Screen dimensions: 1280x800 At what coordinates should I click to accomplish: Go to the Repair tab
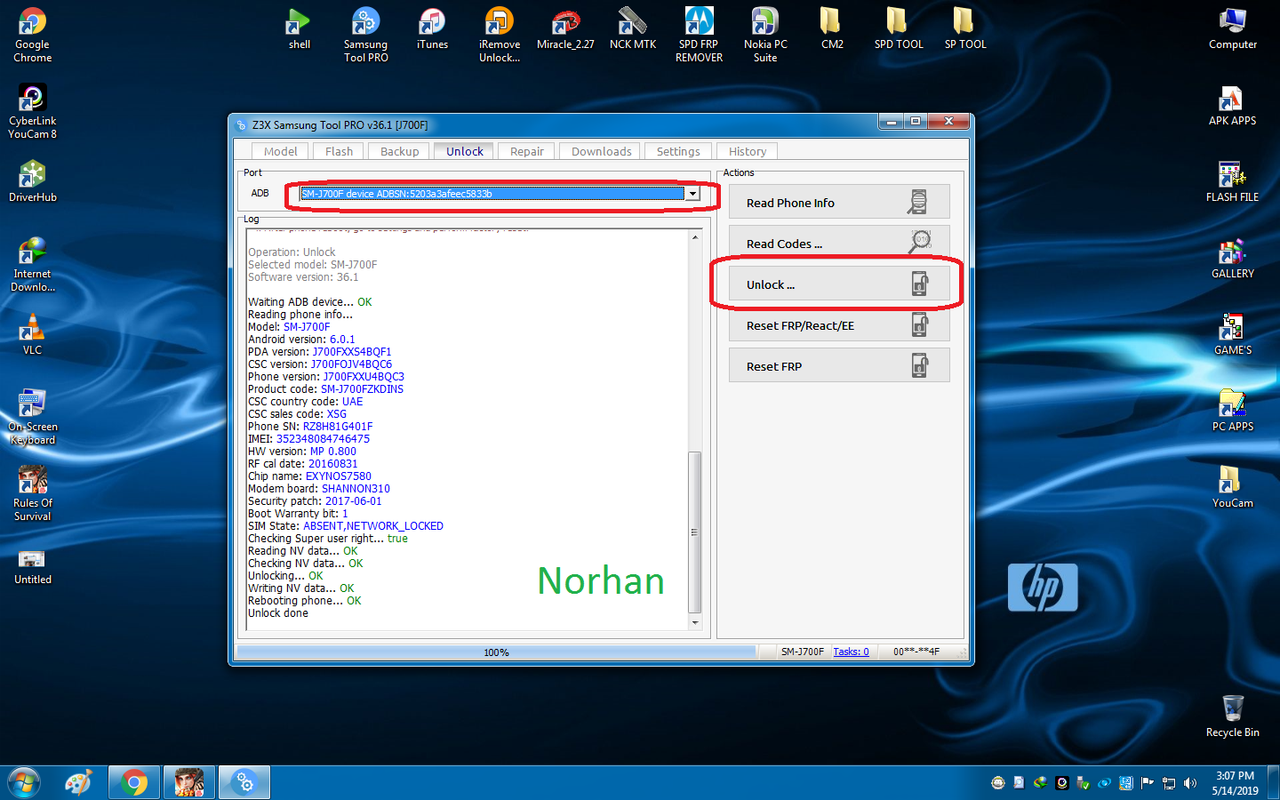coord(527,151)
